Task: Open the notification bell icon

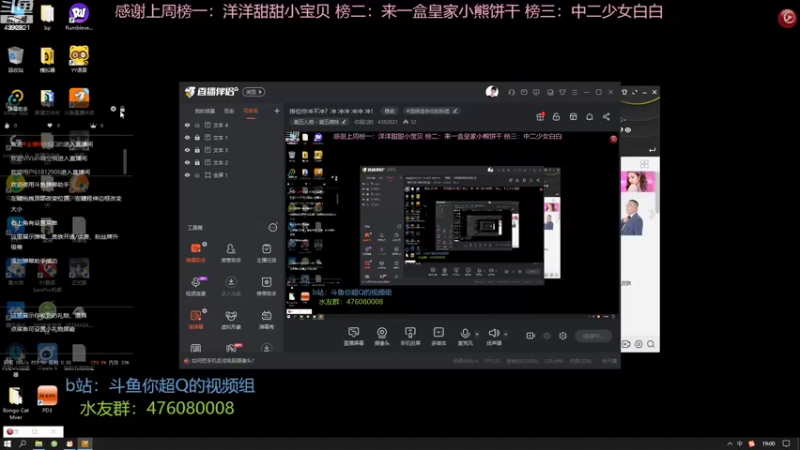Action: pos(589,117)
